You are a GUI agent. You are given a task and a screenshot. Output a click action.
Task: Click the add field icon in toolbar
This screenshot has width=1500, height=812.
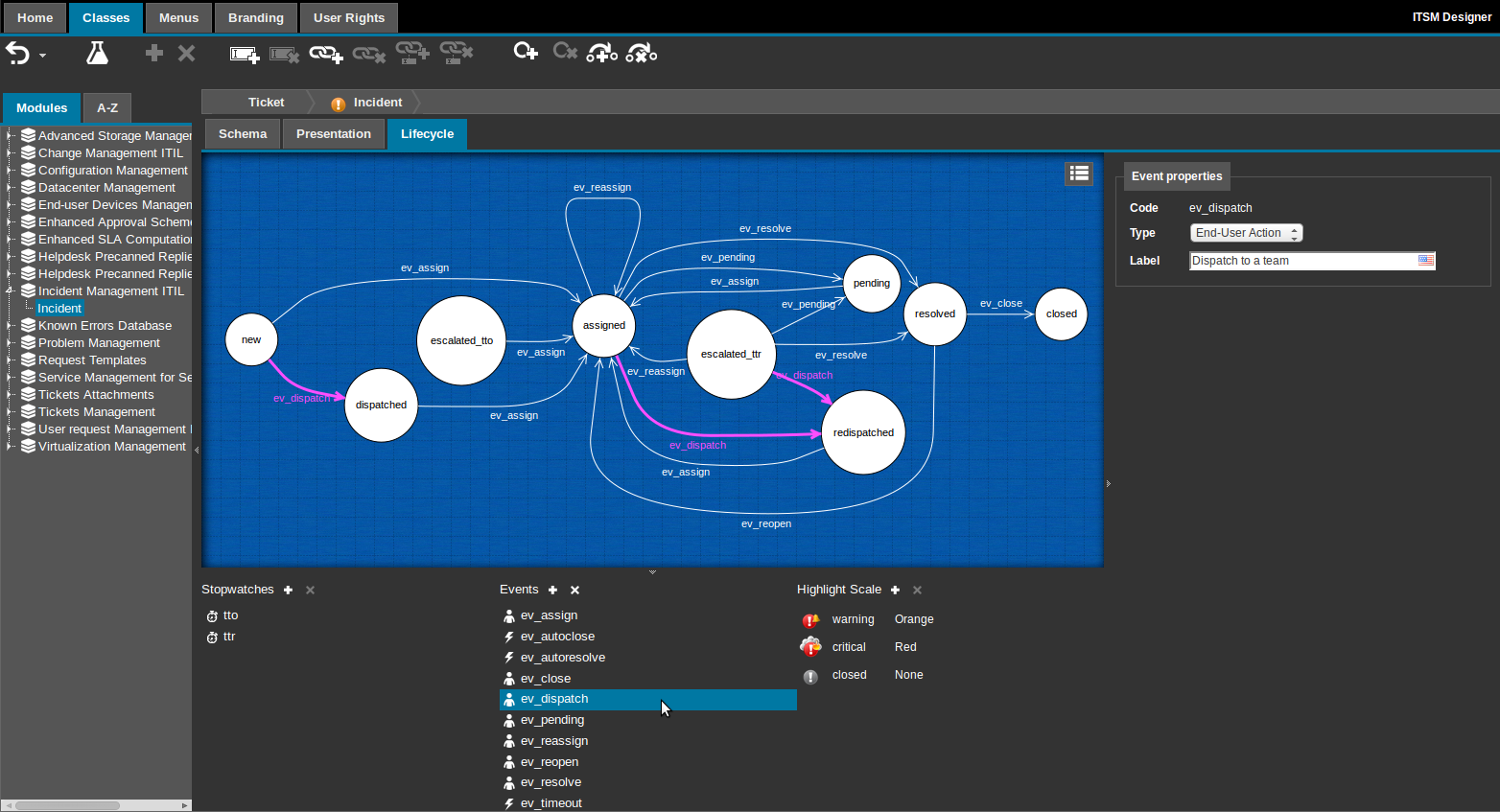pos(245,55)
